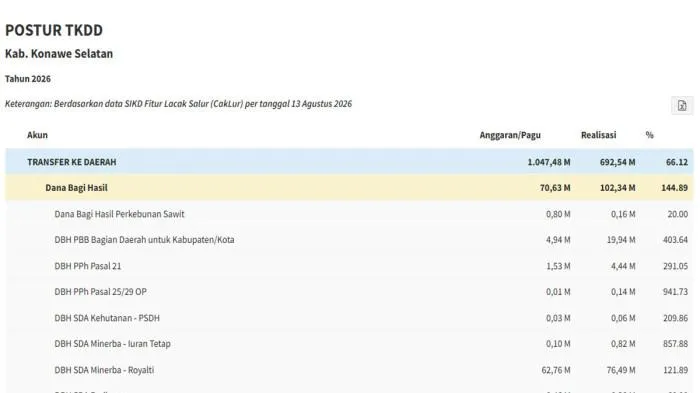This screenshot has width=700, height=393.
Task: Click the % column header
Action: [x=650, y=135]
